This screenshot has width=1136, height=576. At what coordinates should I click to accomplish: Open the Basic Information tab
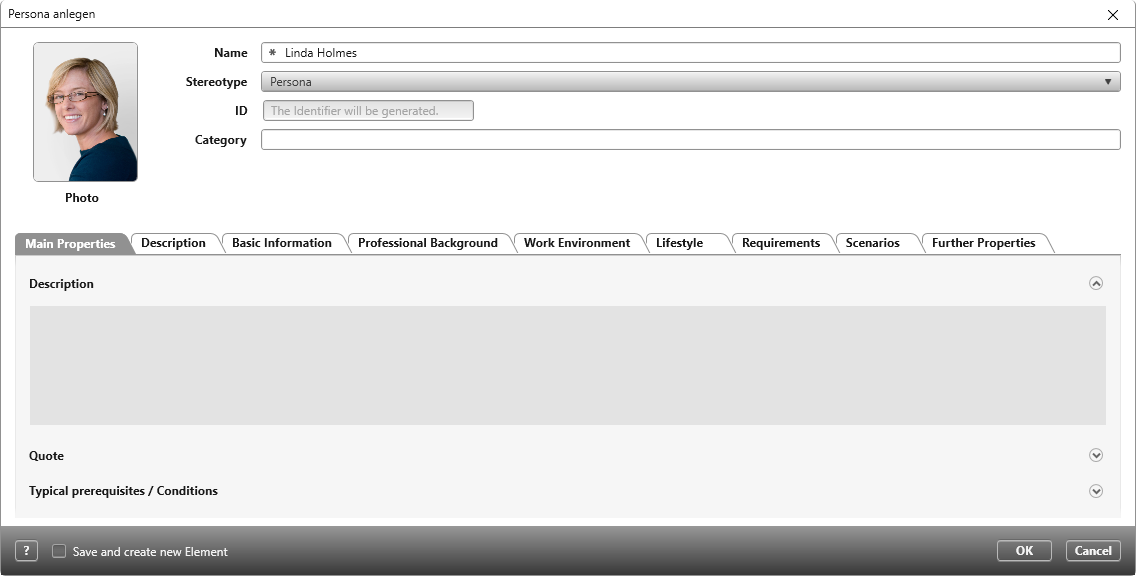coord(282,242)
